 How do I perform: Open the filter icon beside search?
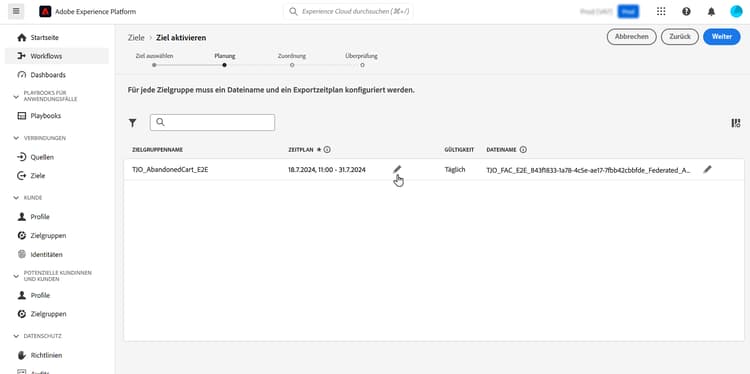tap(132, 123)
